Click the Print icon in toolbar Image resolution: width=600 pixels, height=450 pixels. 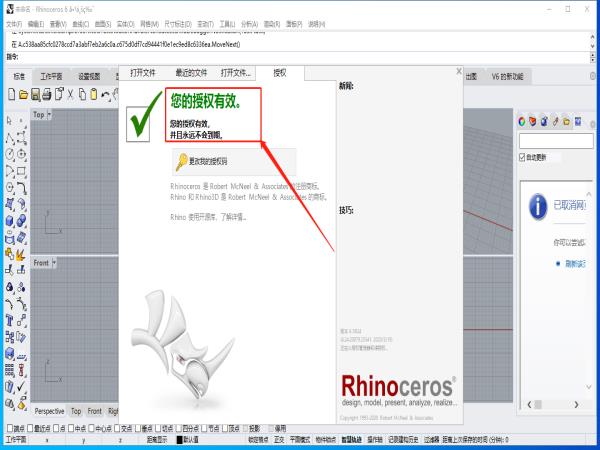pos(47,95)
